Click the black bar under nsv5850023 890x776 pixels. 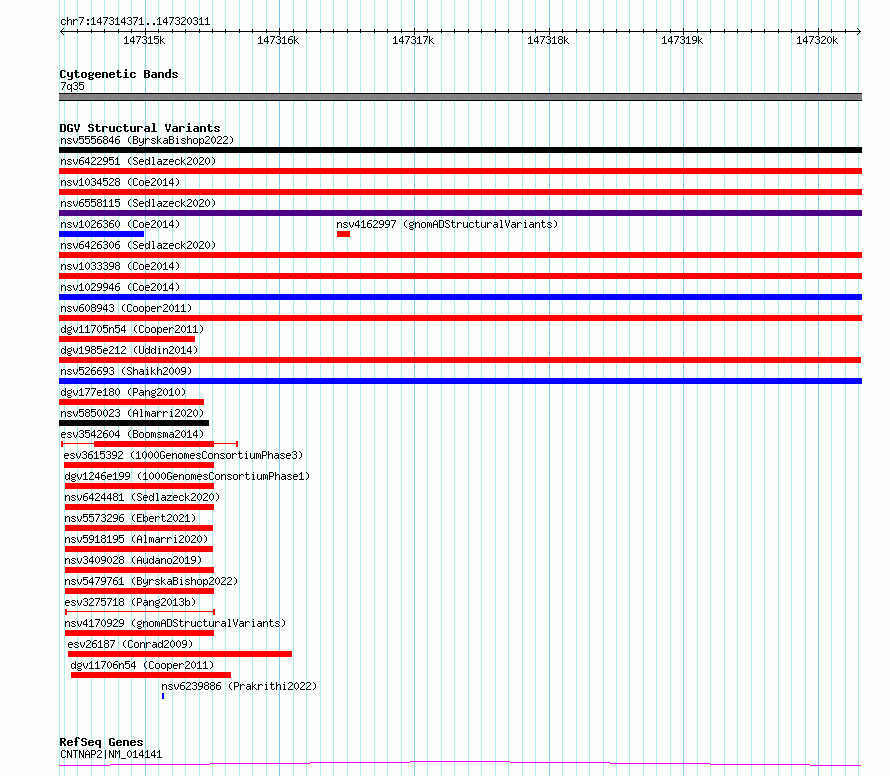pyautogui.click(x=134, y=423)
